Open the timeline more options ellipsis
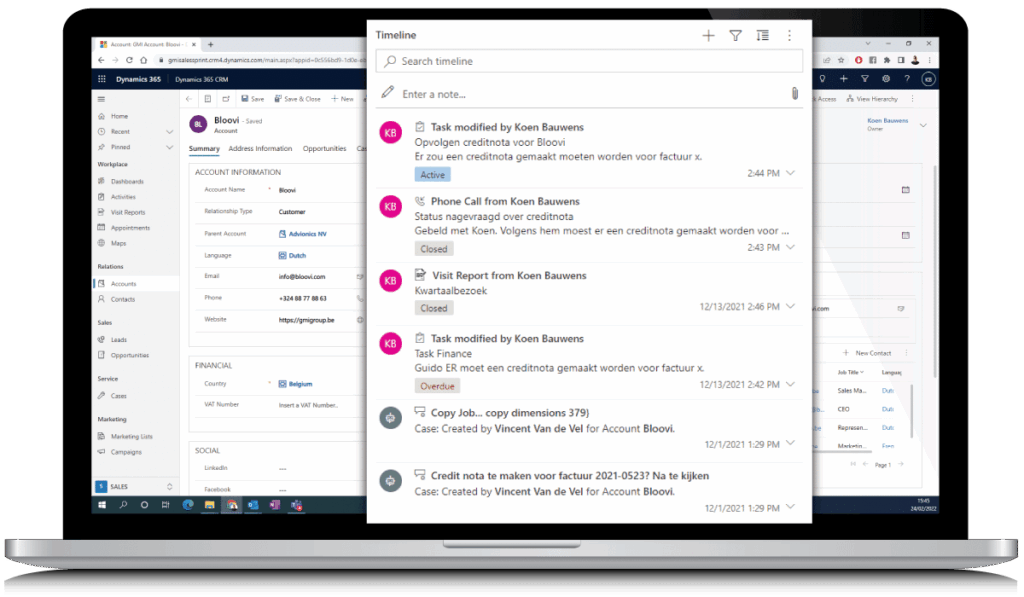 [789, 36]
